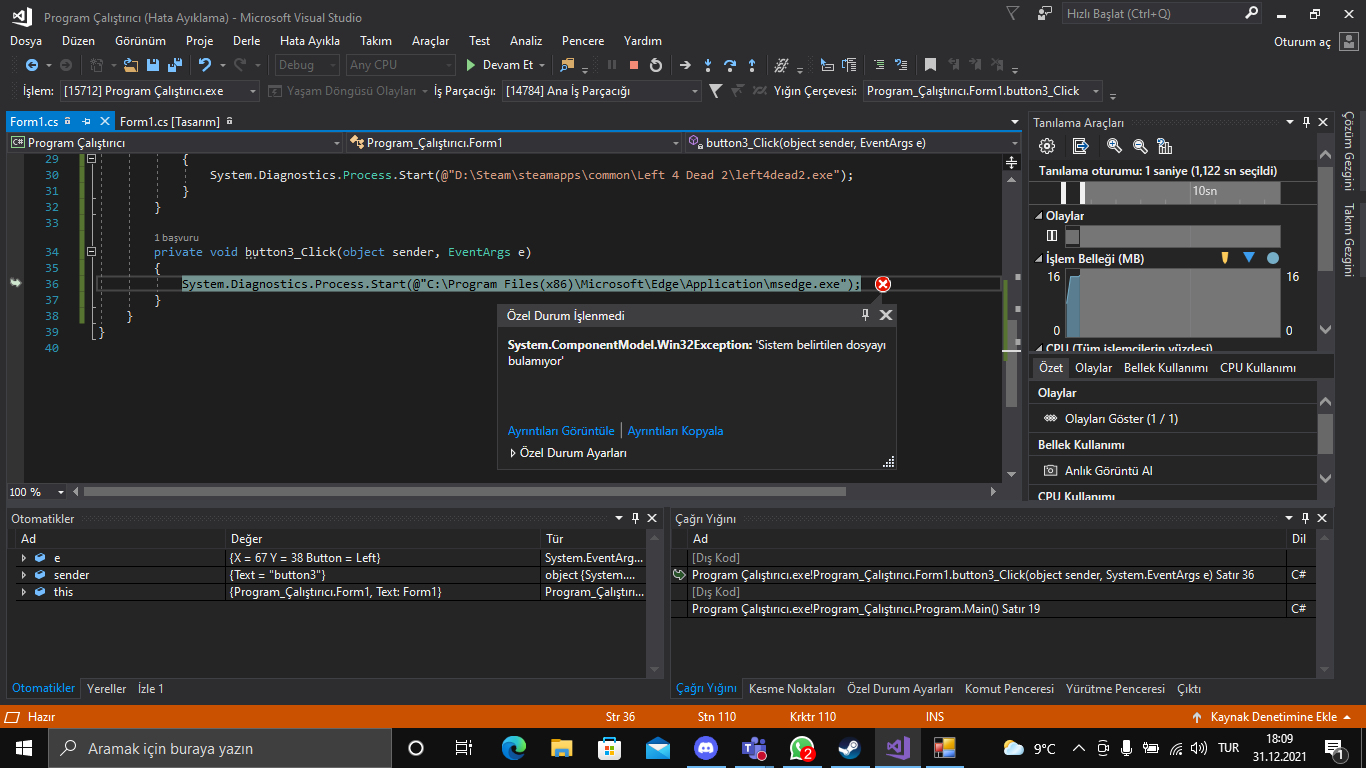
Task: Click the red error icon on line 36
Action: click(x=882, y=284)
